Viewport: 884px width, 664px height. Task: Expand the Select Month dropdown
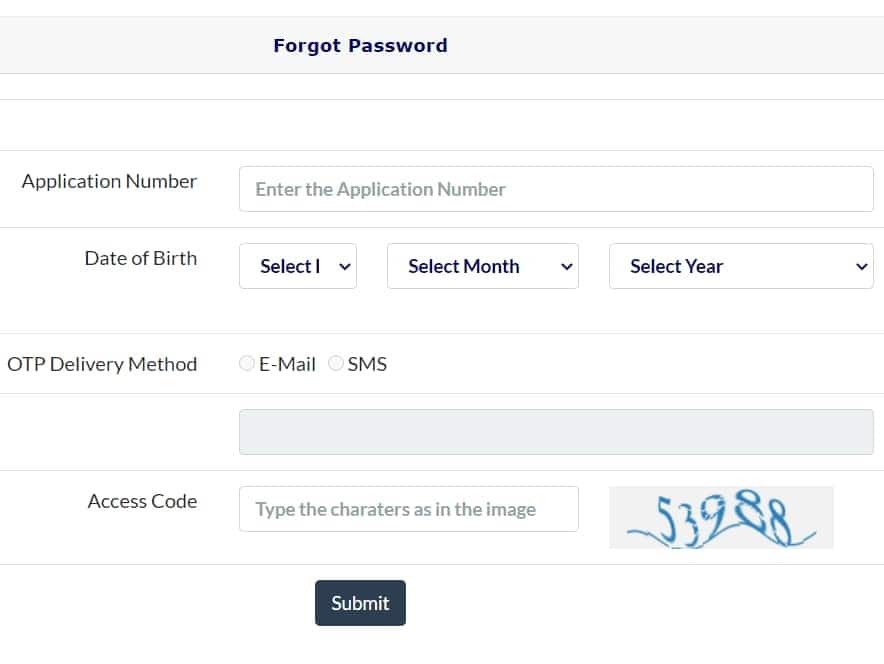pos(482,266)
